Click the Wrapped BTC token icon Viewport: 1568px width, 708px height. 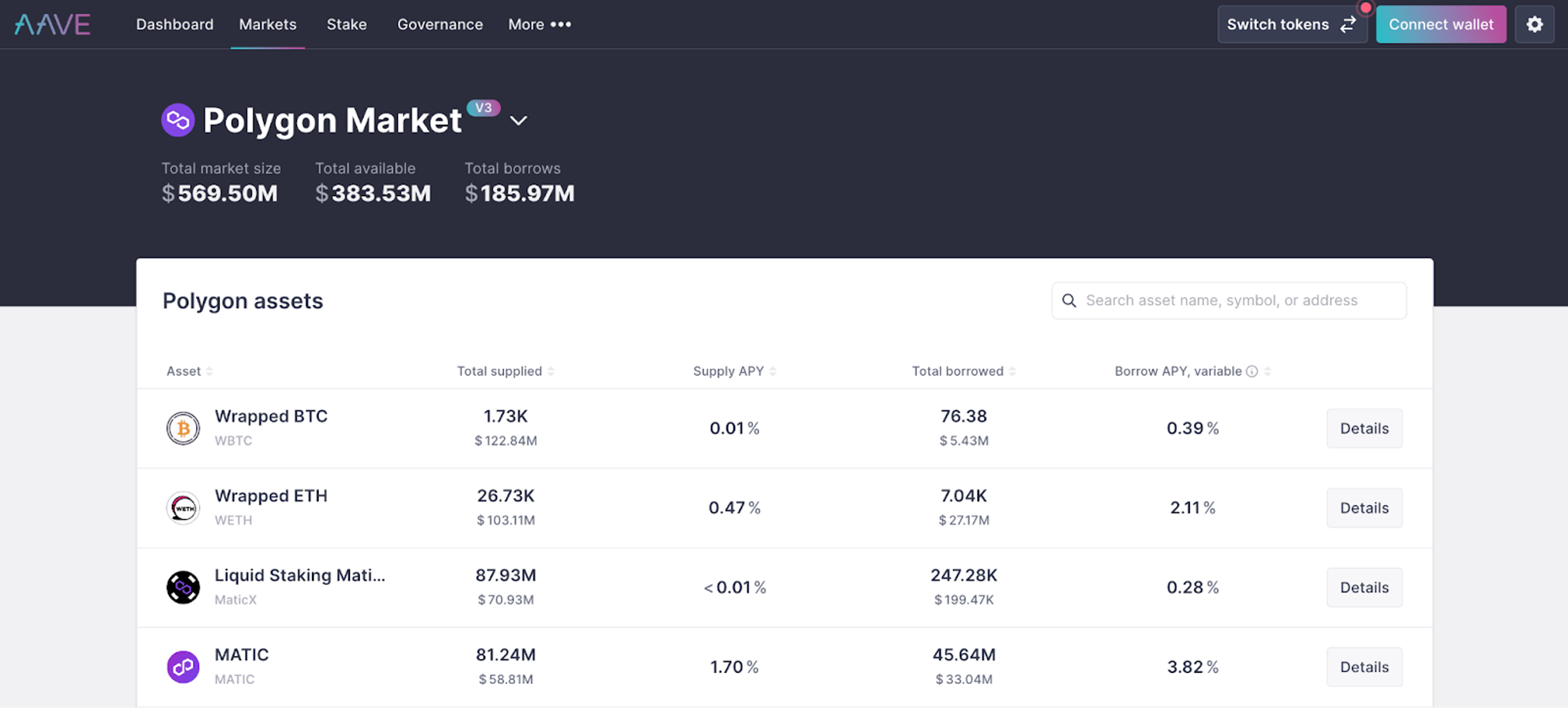click(x=183, y=429)
